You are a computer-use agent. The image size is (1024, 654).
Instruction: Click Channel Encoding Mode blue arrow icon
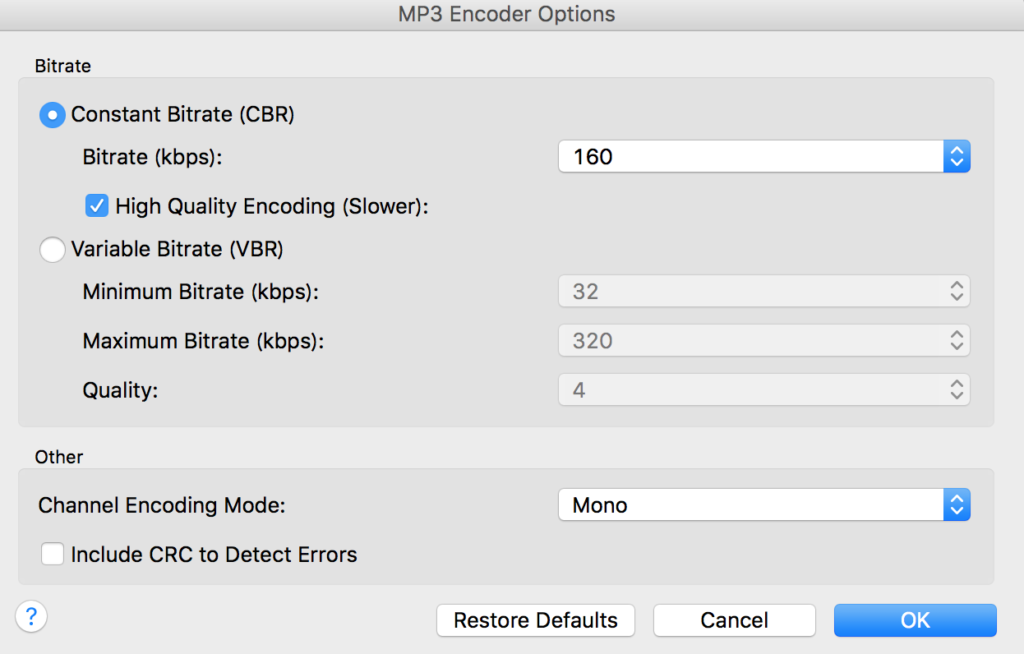[957, 505]
